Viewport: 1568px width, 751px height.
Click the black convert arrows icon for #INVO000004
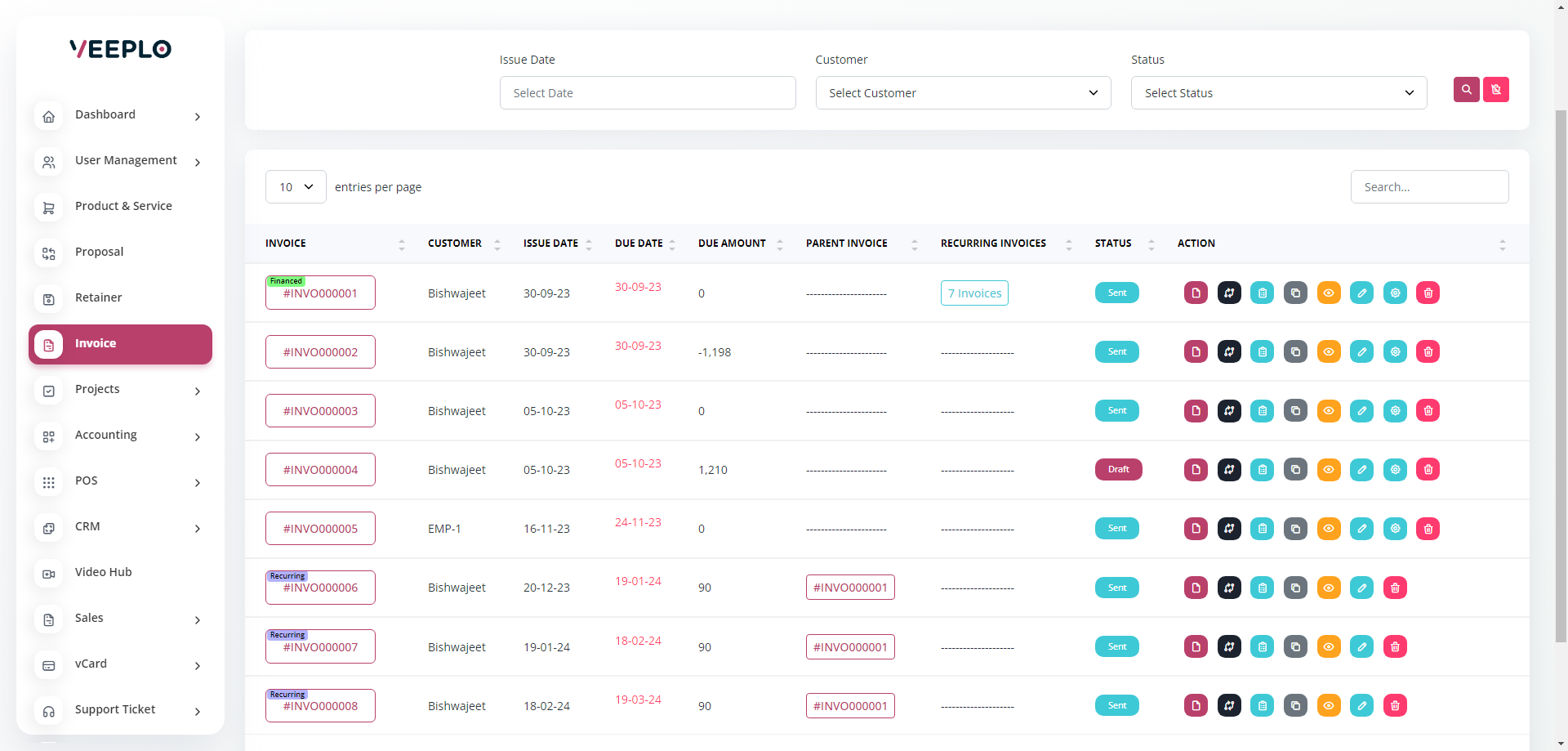point(1229,470)
